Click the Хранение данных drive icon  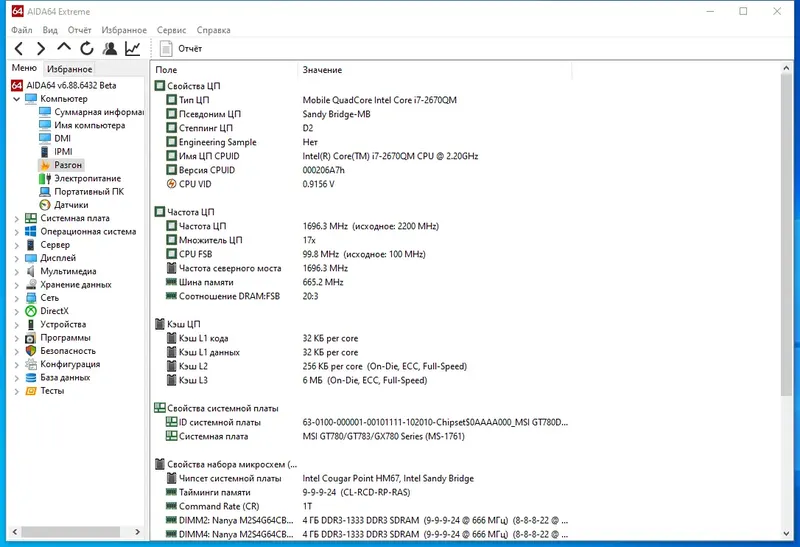[31, 284]
